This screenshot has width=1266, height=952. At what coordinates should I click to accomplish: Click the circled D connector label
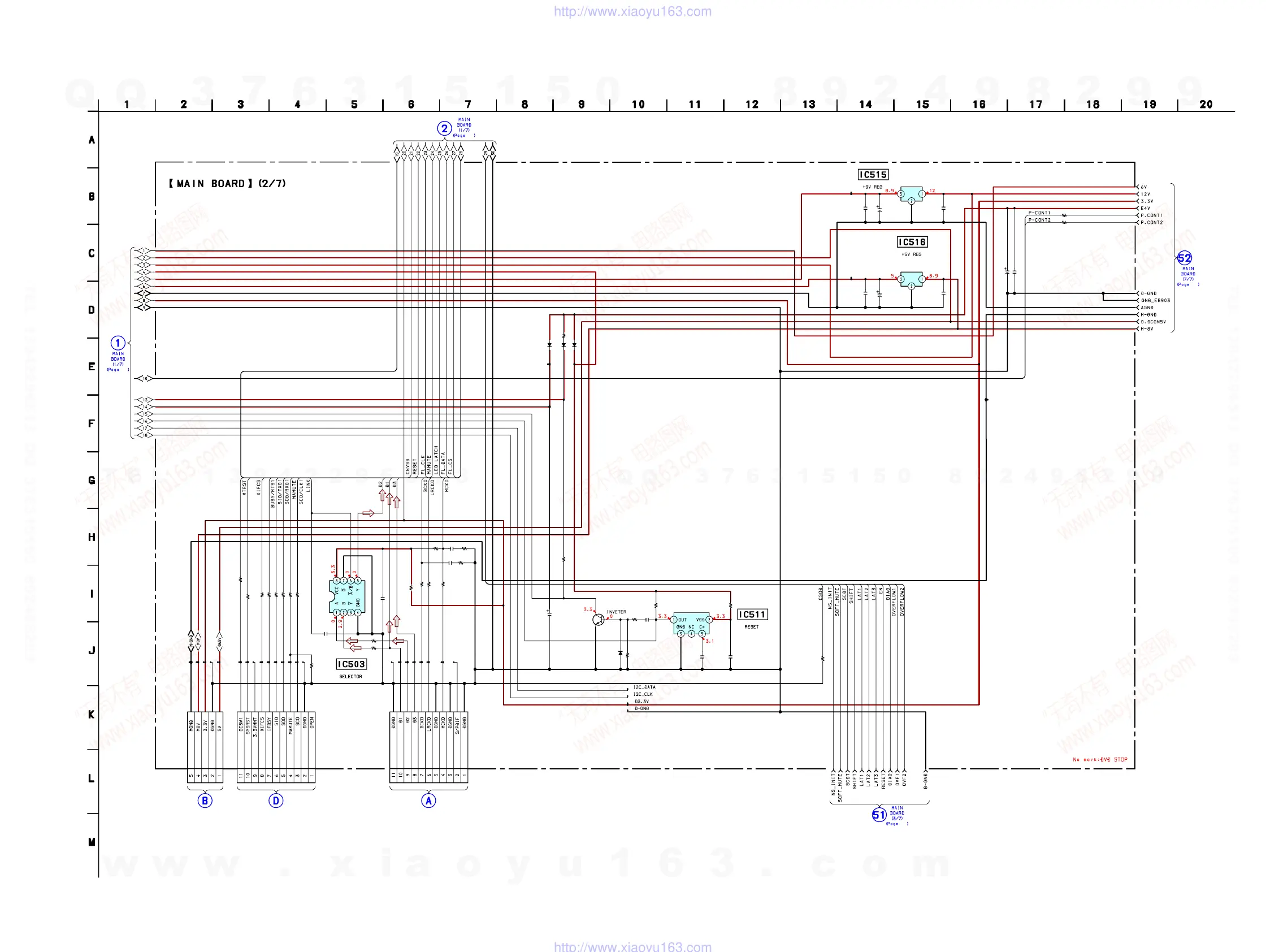(x=276, y=801)
